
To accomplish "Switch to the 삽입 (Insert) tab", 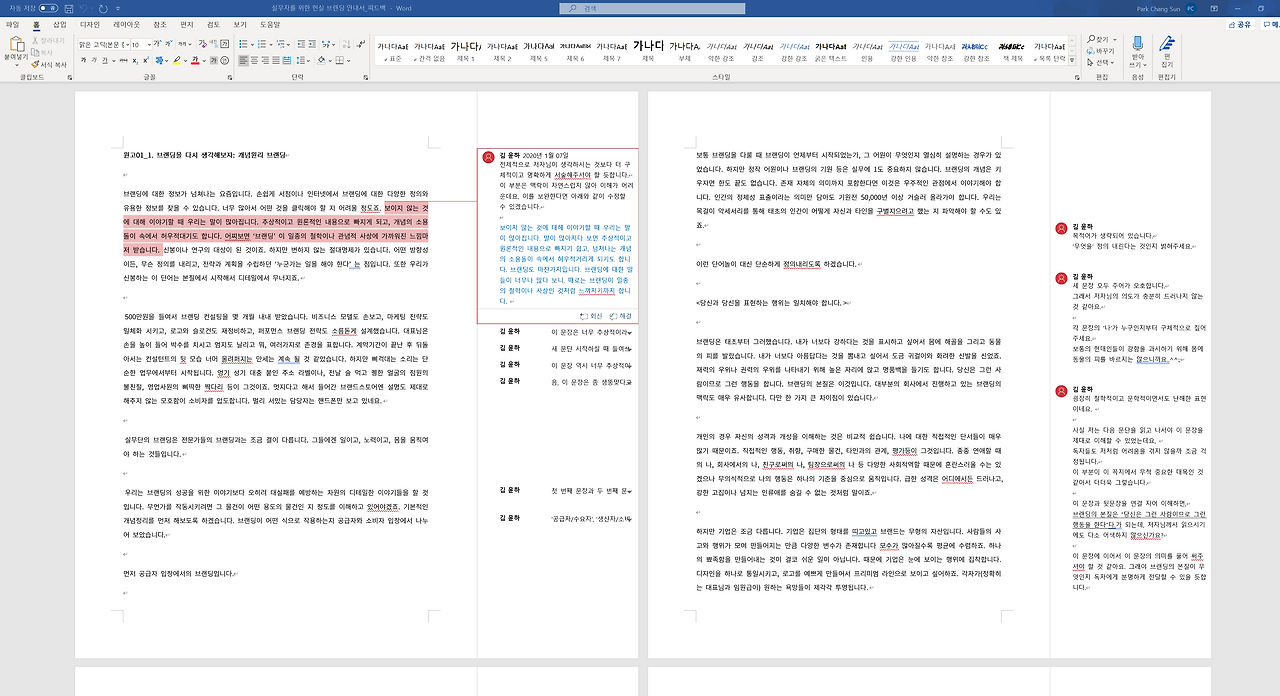I will pyautogui.click(x=60, y=23).
